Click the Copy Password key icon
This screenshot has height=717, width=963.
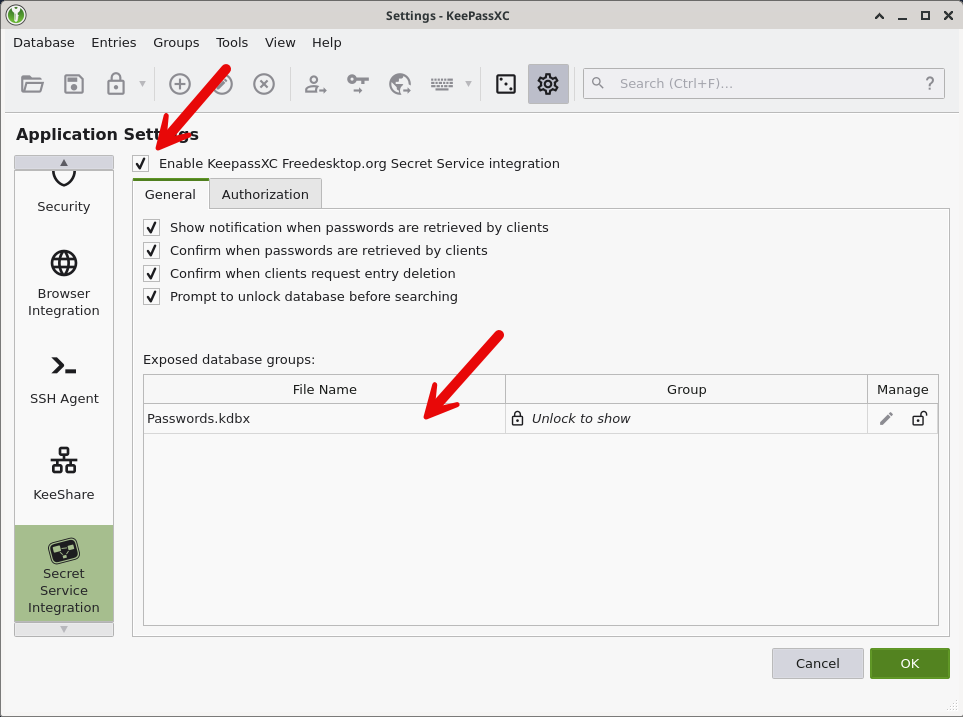click(357, 84)
